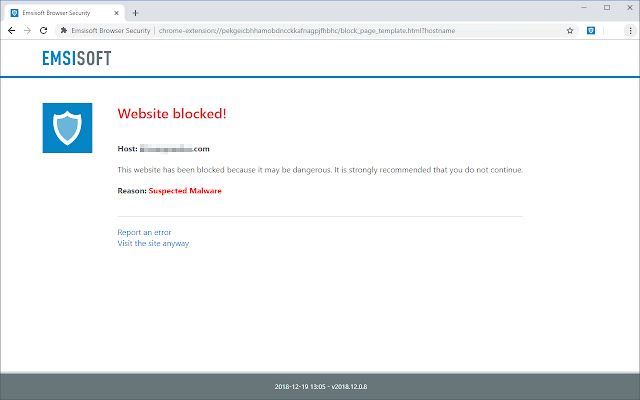Close the browser window
This screenshot has height=400, width=640.
(630, 7)
